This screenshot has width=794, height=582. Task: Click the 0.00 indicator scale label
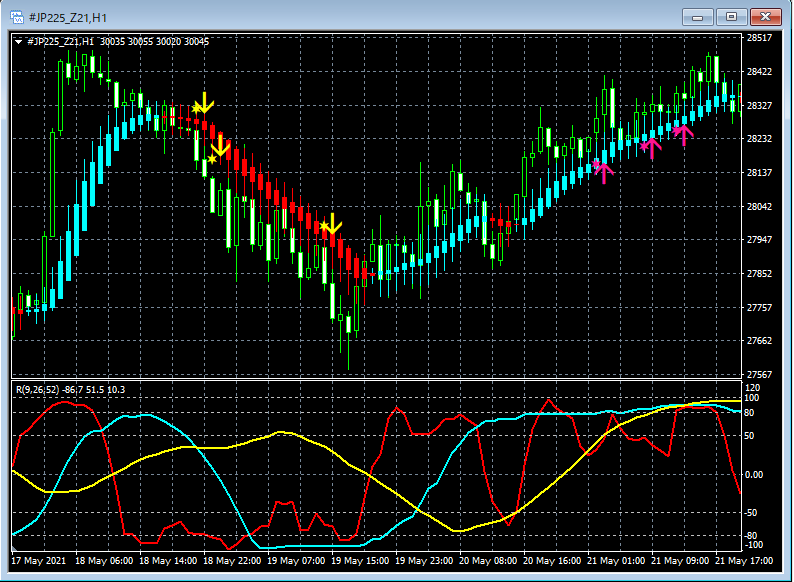(x=754, y=475)
